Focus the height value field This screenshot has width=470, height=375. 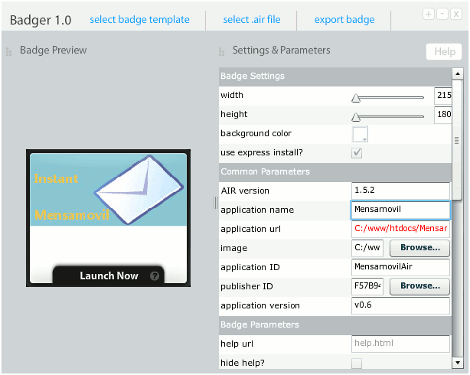click(x=443, y=115)
